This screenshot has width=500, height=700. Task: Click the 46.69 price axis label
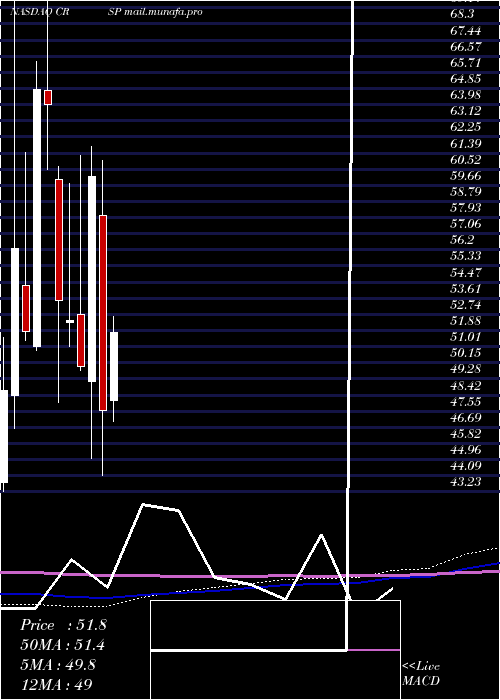[x=466, y=418]
